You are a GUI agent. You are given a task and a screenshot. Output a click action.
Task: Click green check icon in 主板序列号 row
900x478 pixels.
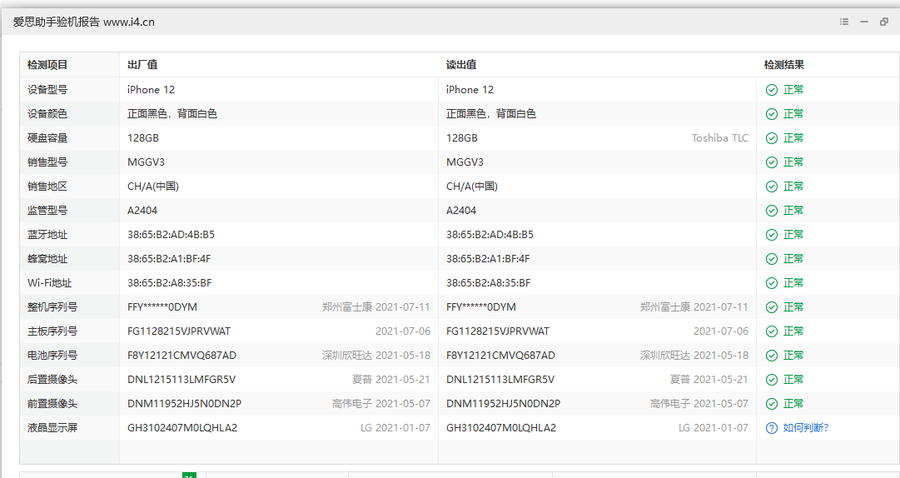[771, 331]
